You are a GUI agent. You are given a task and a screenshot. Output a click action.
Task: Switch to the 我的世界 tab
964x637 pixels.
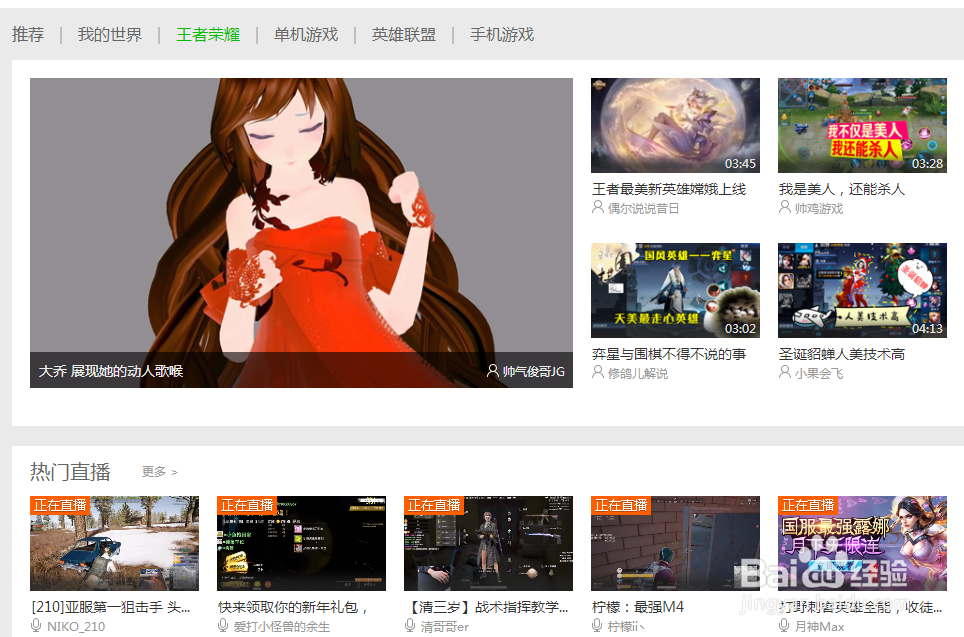tap(109, 34)
